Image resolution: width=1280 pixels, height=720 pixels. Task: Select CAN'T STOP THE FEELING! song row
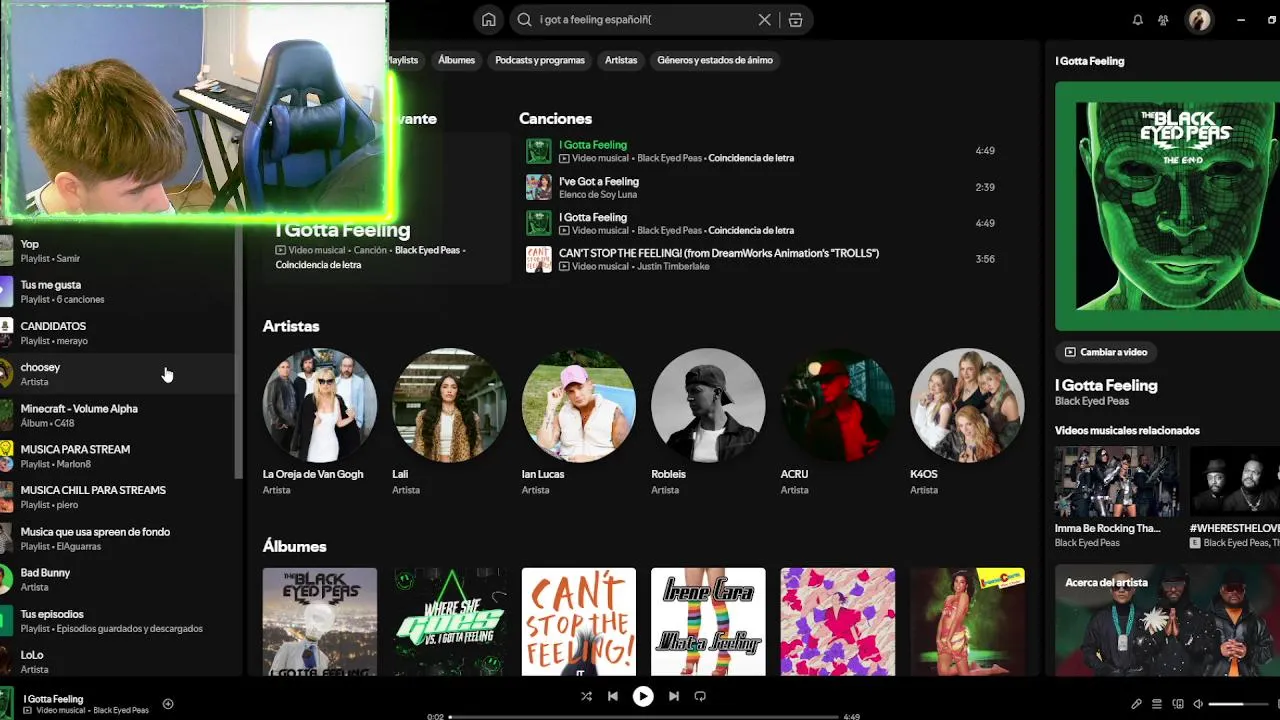(x=760, y=259)
